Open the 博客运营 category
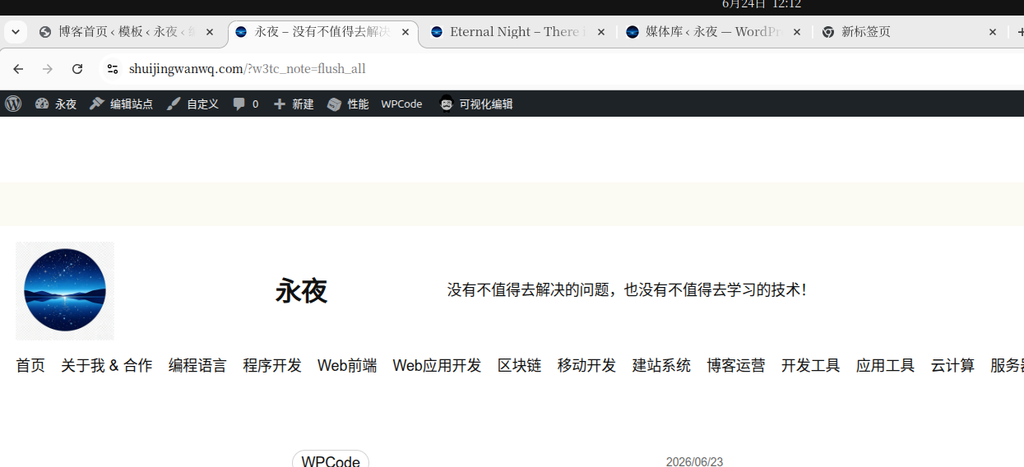This screenshot has width=1024, height=467. click(x=736, y=366)
